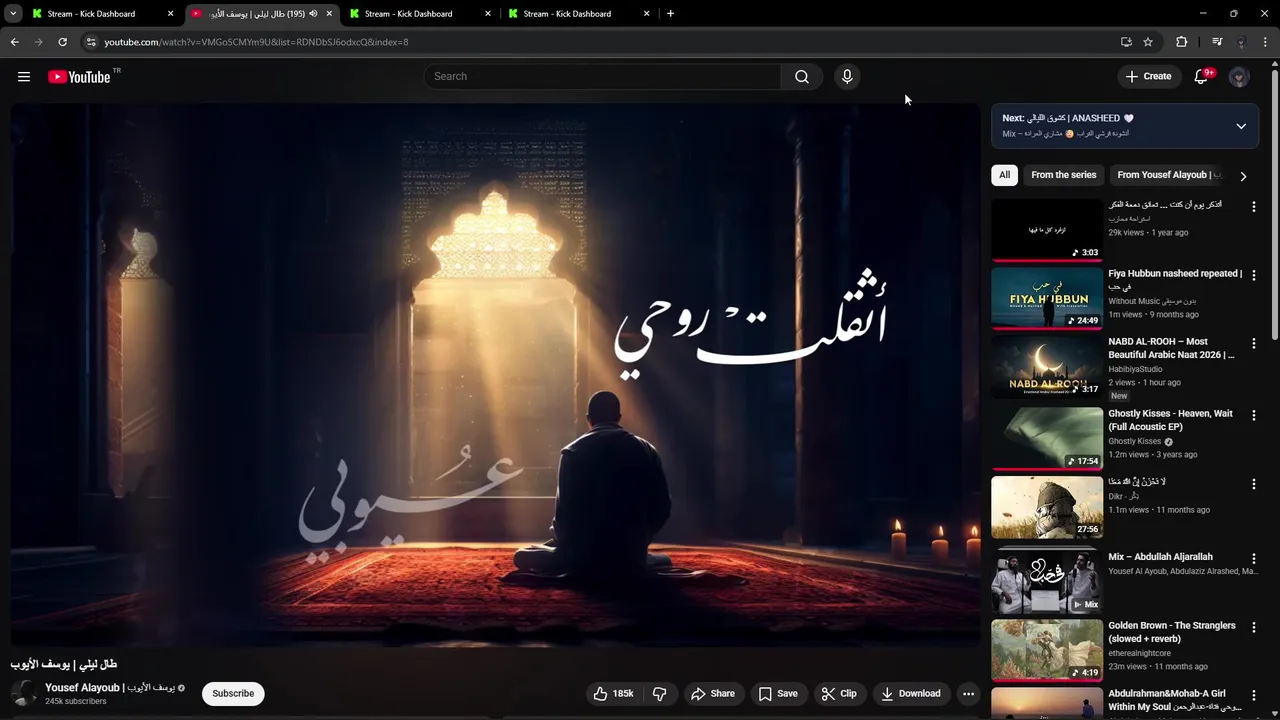Image resolution: width=1280 pixels, height=720 pixels.
Task: Select From Yousef Alayoub chip
Action: (x=1169, y=175)
